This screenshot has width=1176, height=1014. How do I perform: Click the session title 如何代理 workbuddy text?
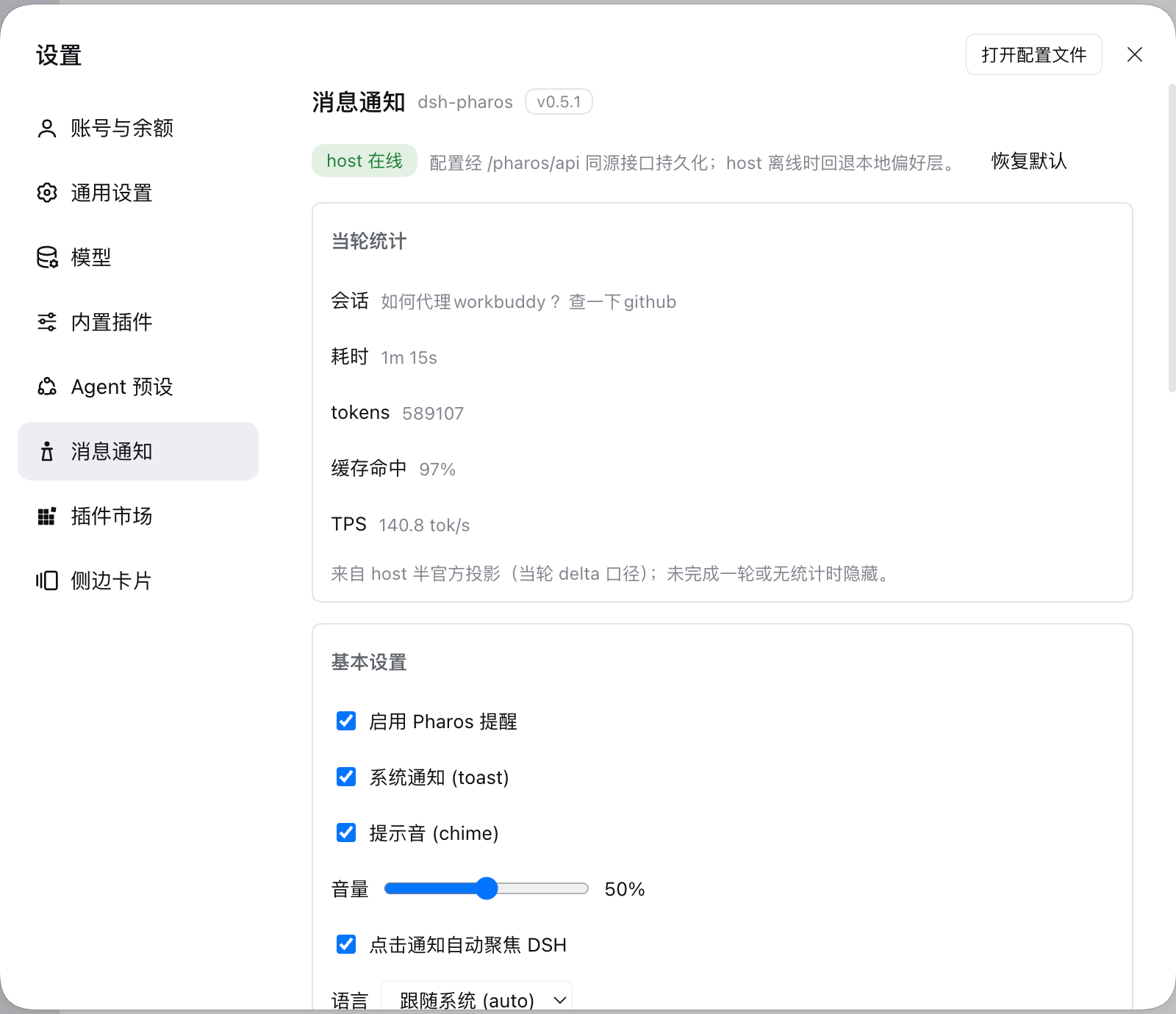coord(528,302)
